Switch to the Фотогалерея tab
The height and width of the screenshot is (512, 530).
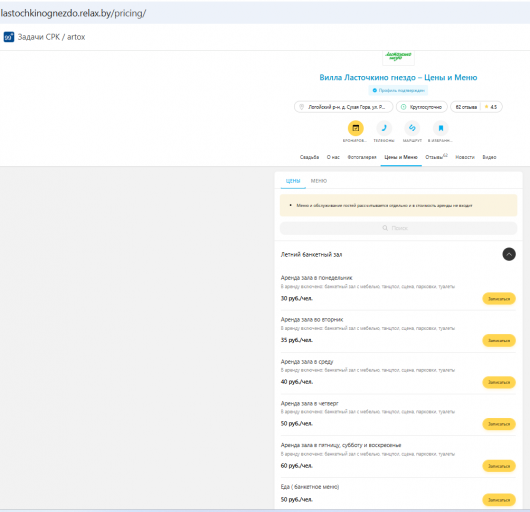click(362, 157)
